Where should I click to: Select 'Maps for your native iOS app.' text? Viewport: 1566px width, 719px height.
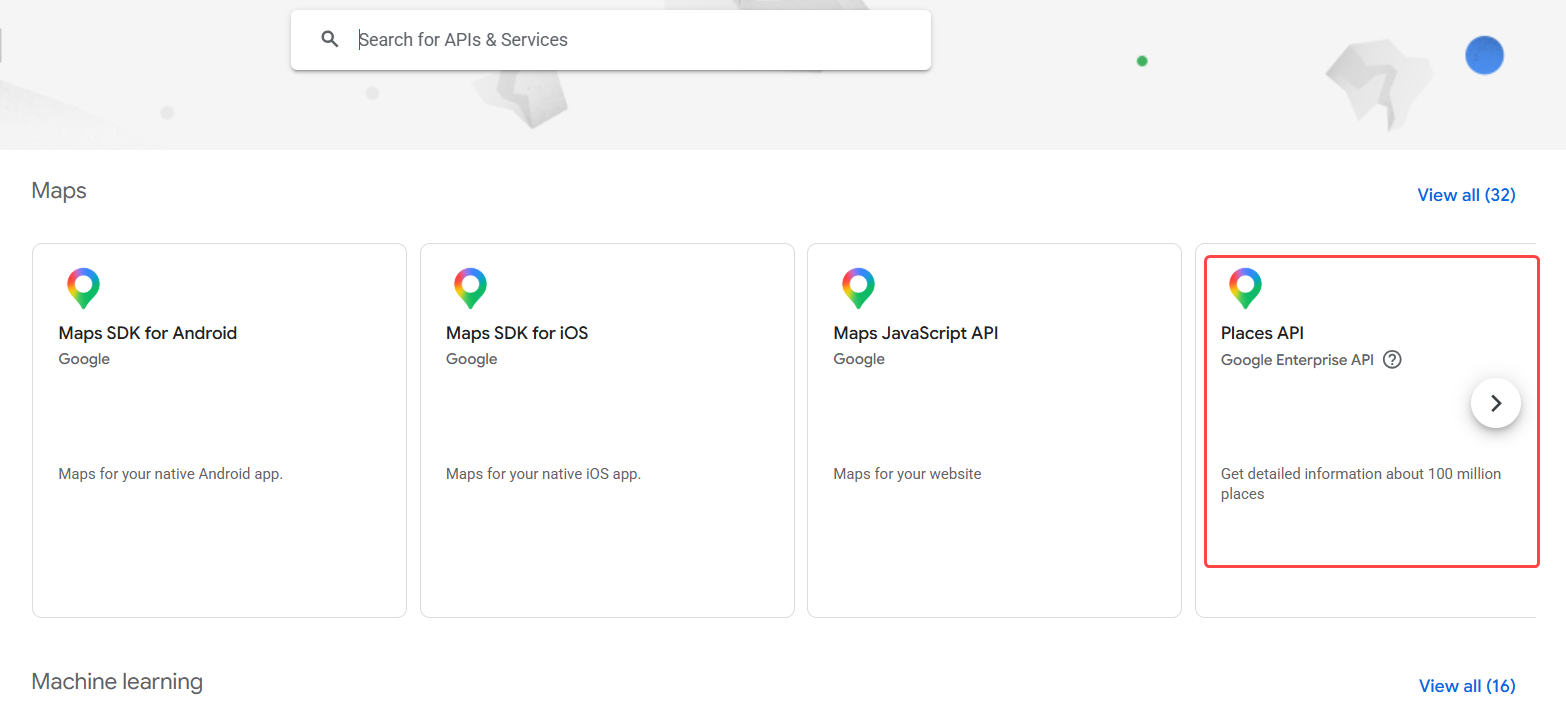(x=543, y=474)
